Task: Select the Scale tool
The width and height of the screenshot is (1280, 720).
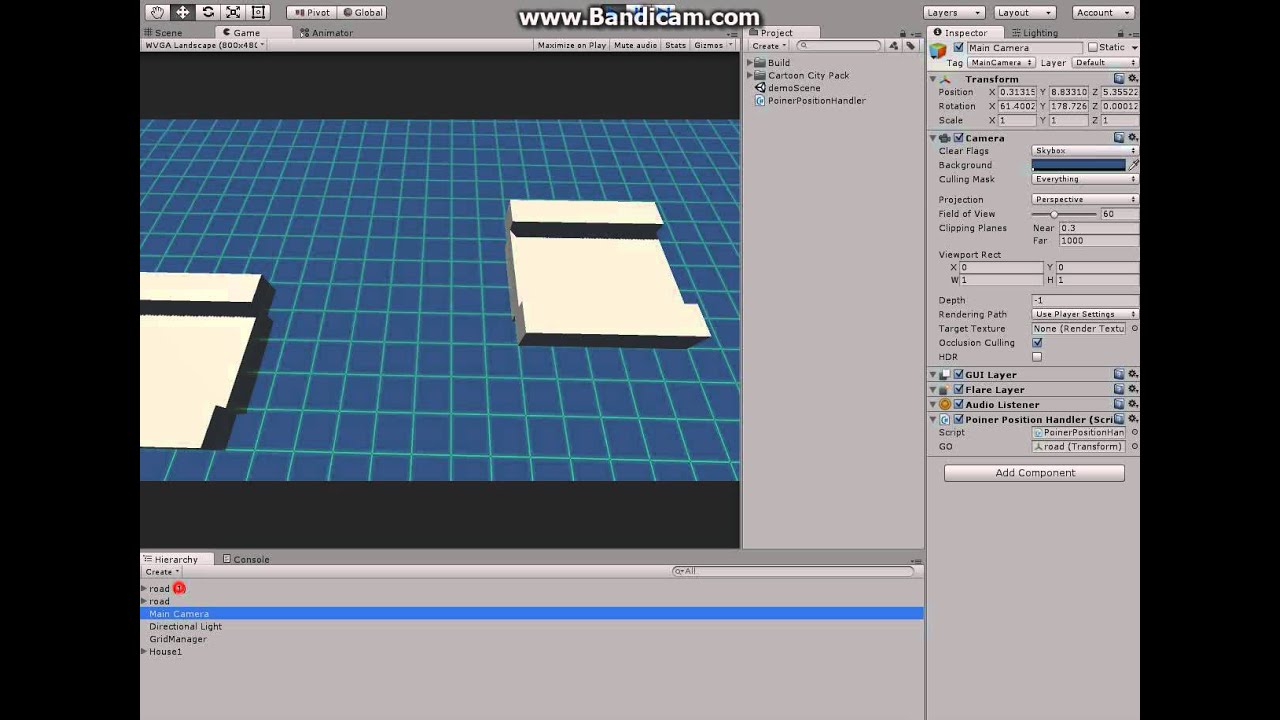Action: (x=233, y=12)
